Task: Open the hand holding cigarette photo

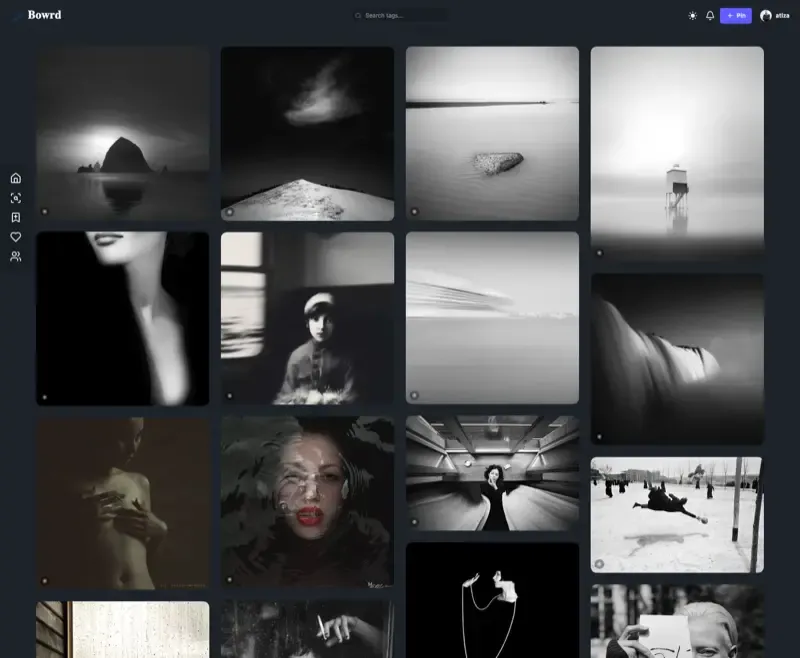Action: click(x=307, y=629)
